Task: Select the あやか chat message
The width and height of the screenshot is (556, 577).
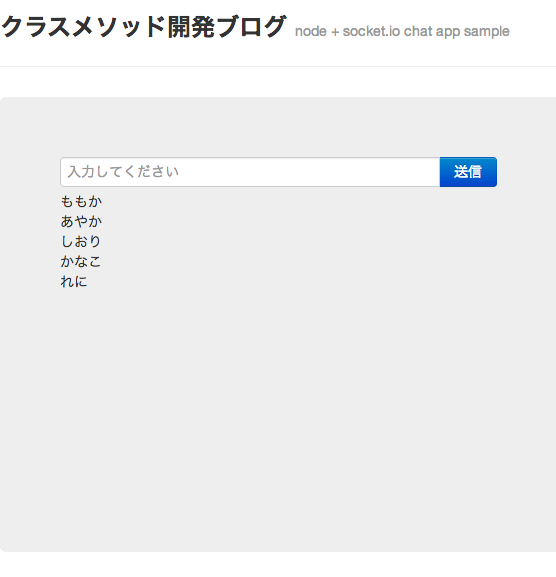Action: pyautogui.click(x=81, y=221)
